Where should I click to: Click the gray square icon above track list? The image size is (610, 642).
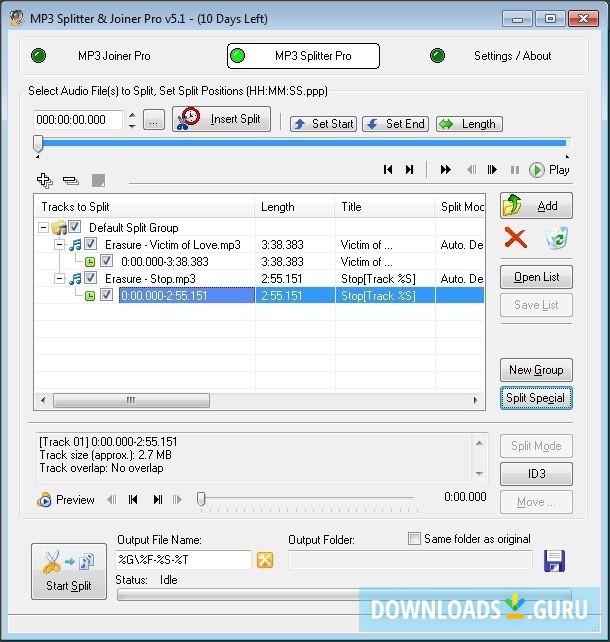coord(98,180)
